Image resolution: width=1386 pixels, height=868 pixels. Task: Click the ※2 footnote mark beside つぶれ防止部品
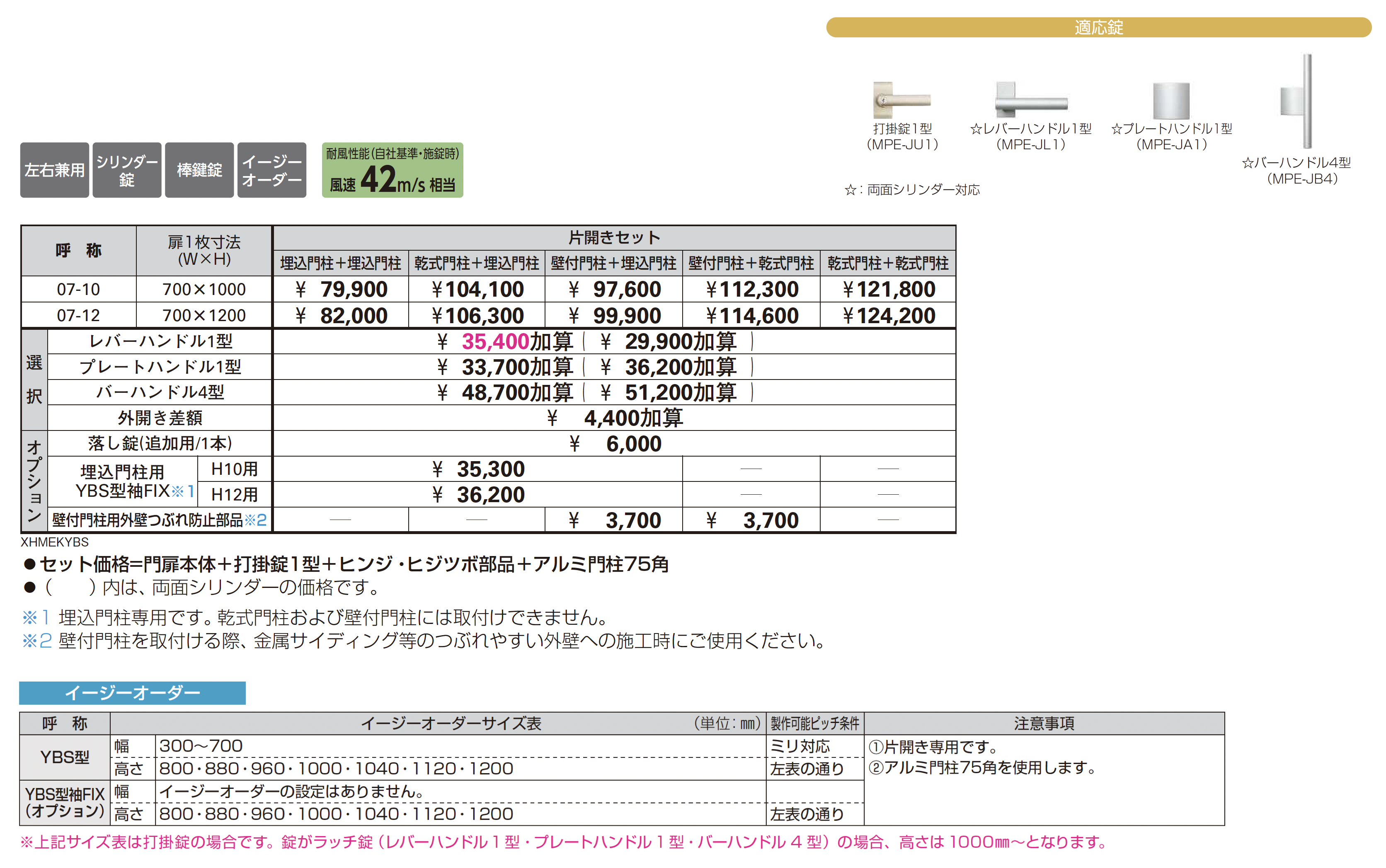click(x=255, y=520)
